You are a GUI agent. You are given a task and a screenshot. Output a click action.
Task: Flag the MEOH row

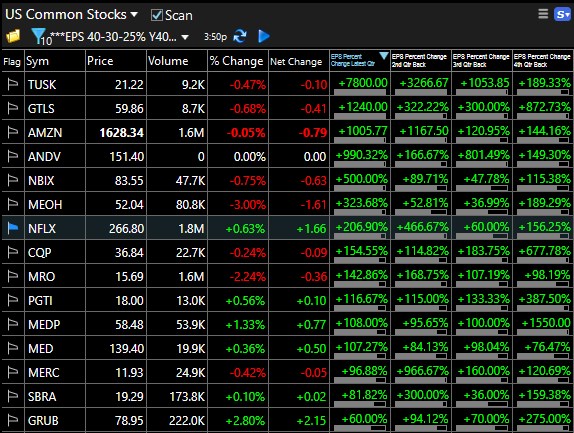click(13, 205)
